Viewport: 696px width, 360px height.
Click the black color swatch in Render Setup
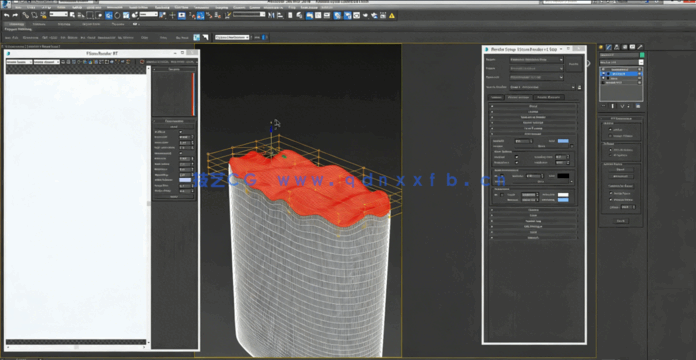click(563, 176)
